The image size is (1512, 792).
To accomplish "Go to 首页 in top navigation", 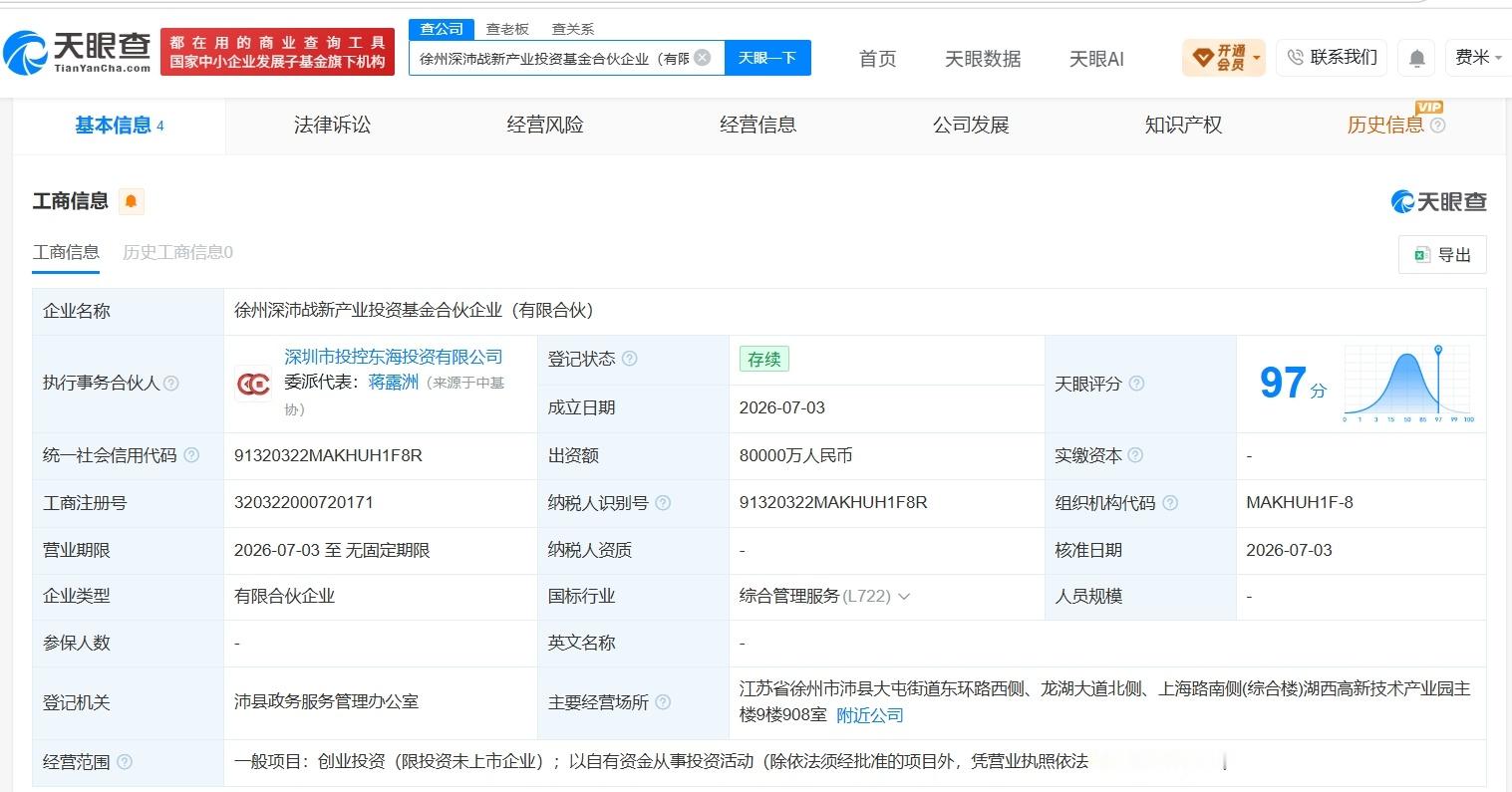I will pyautogui.click(x=877, y=59).
